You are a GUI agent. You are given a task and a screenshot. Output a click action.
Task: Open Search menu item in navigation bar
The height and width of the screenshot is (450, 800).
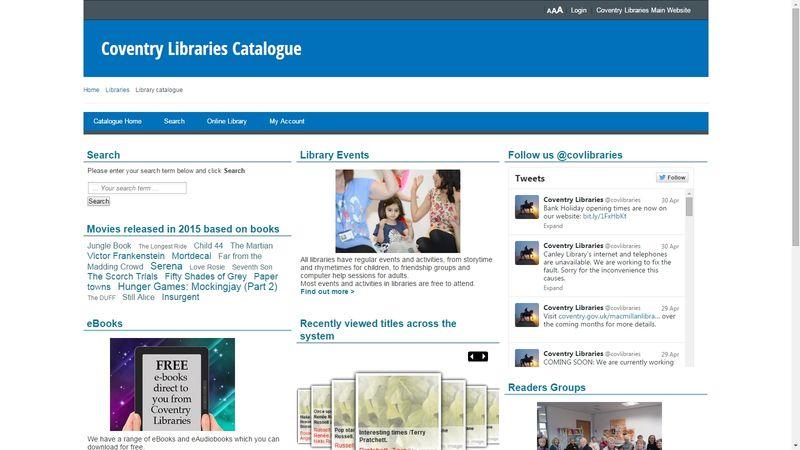(174, 121)
